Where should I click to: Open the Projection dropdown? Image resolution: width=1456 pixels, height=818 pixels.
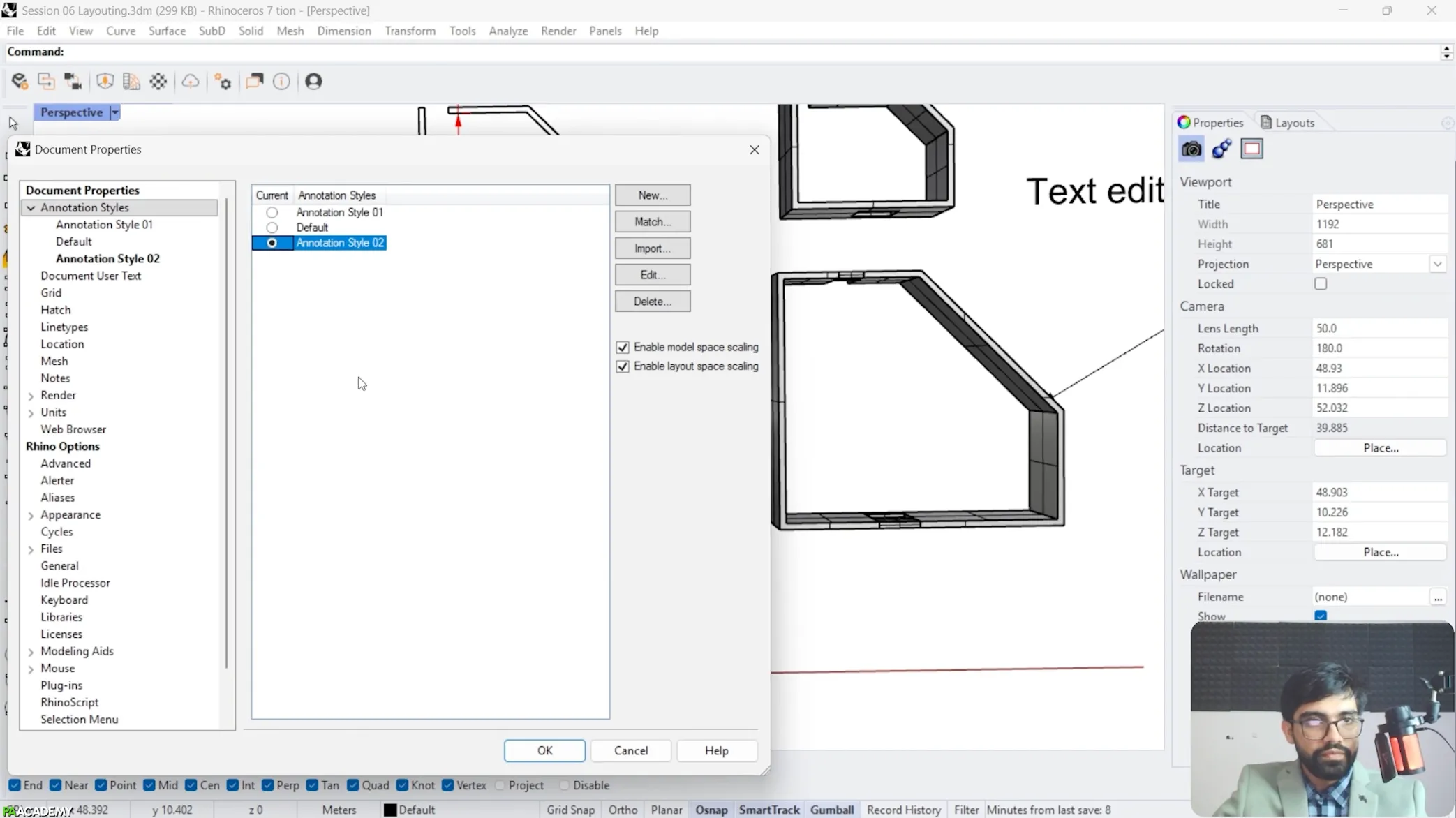point(1437,264)
